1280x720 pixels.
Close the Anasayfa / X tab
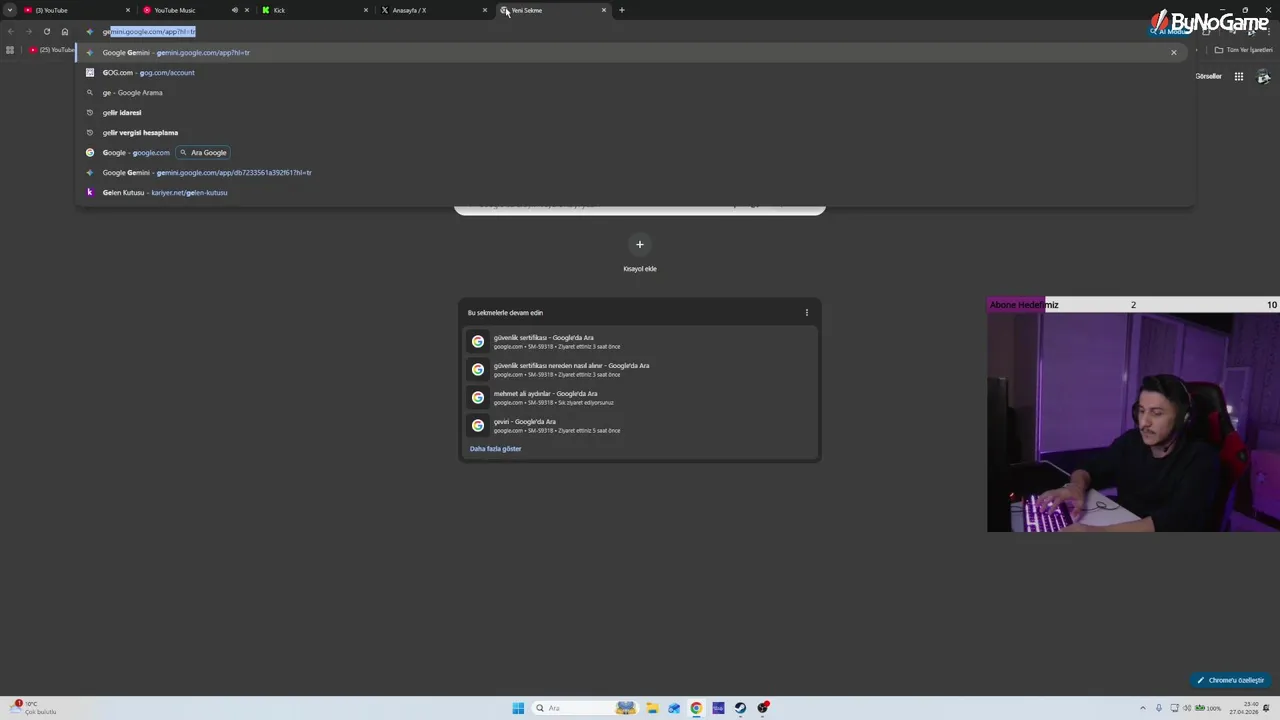coord(485,10)
